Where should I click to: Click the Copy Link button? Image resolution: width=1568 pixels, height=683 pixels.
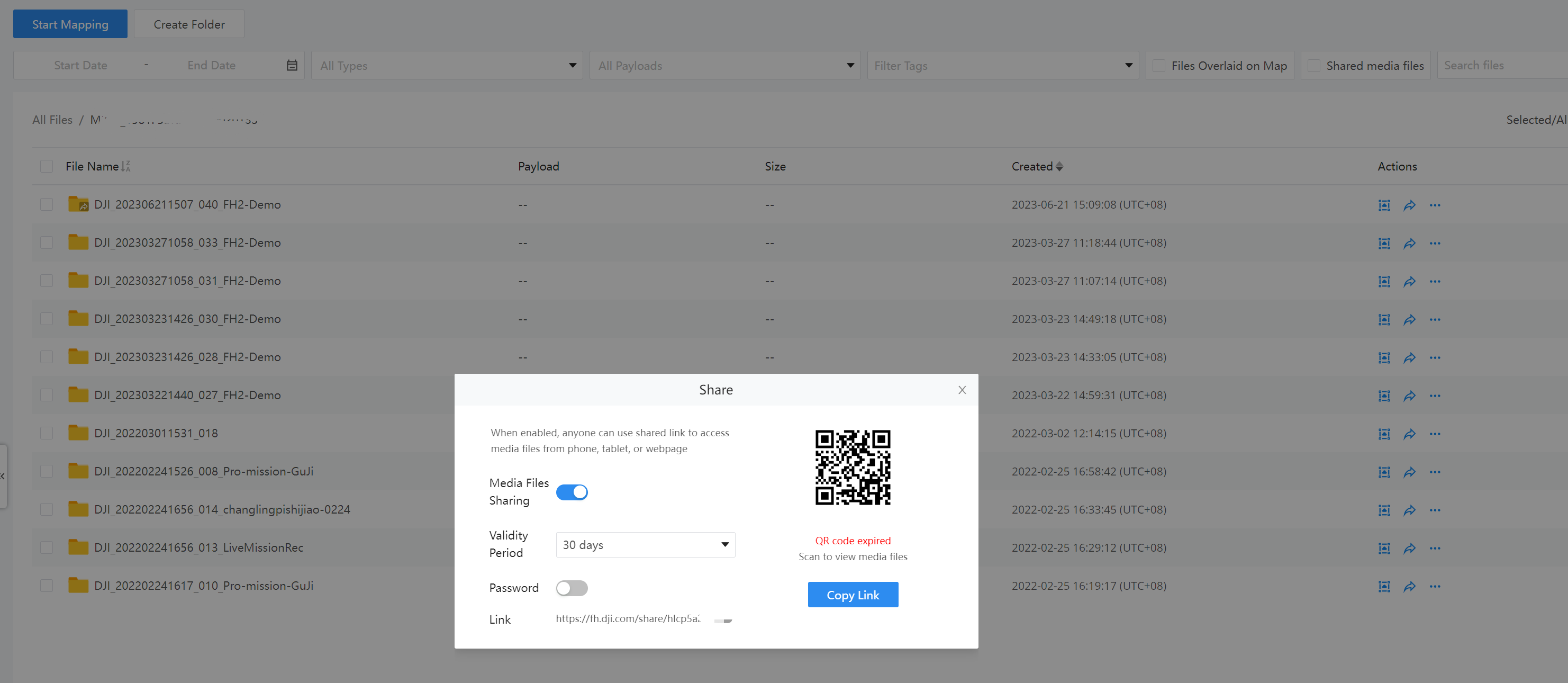853,594
